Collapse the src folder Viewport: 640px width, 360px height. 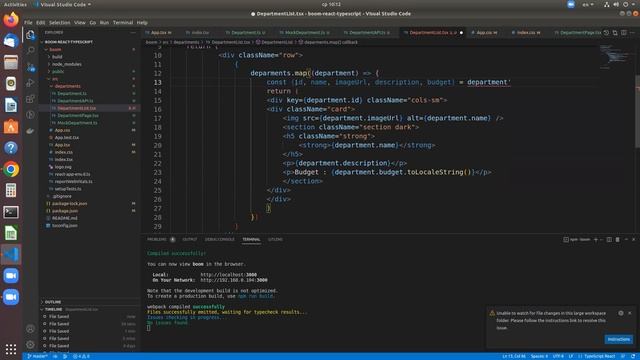(55, 79)
